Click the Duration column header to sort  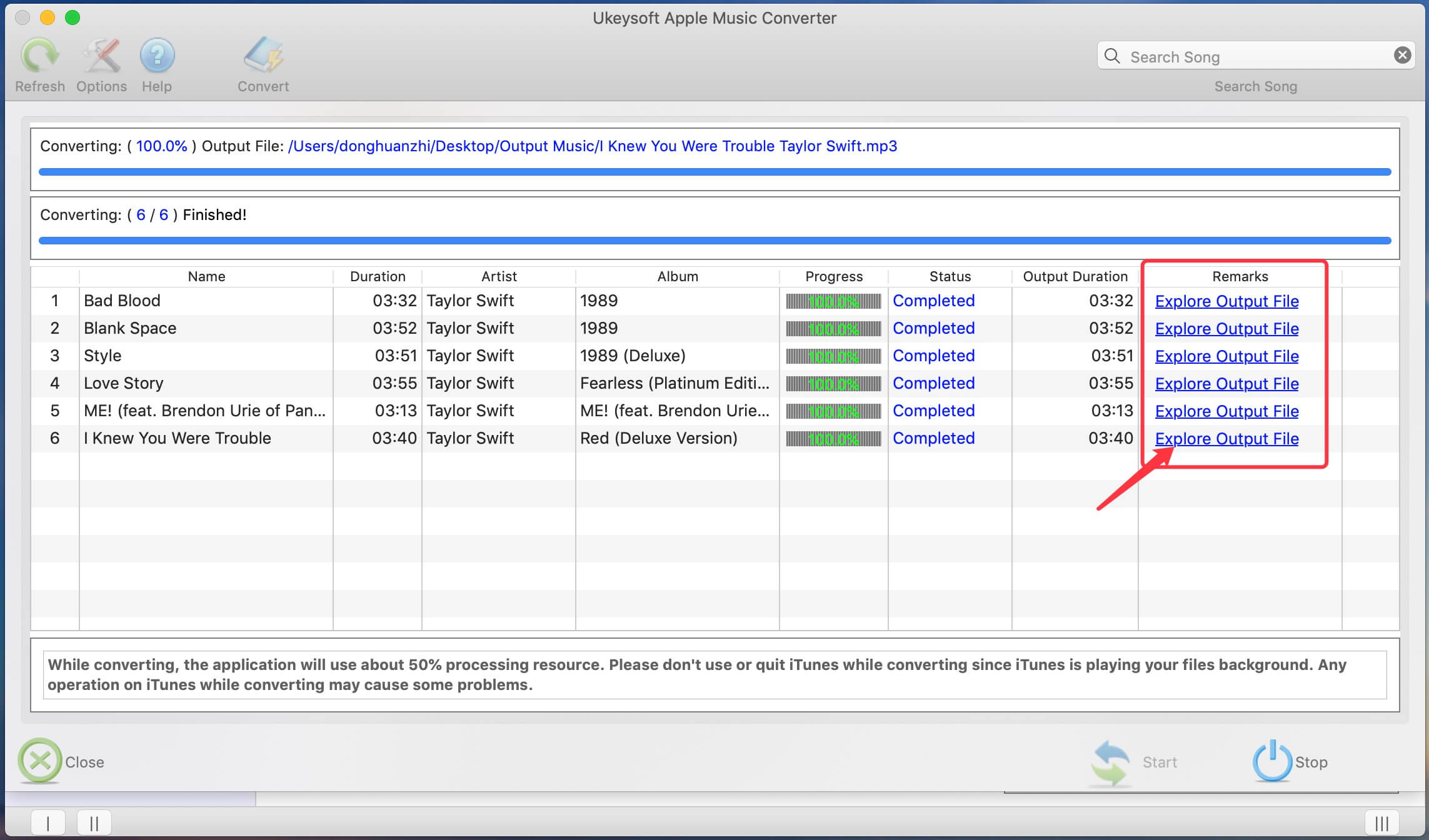pyautogui.click(x=378, y=276)
